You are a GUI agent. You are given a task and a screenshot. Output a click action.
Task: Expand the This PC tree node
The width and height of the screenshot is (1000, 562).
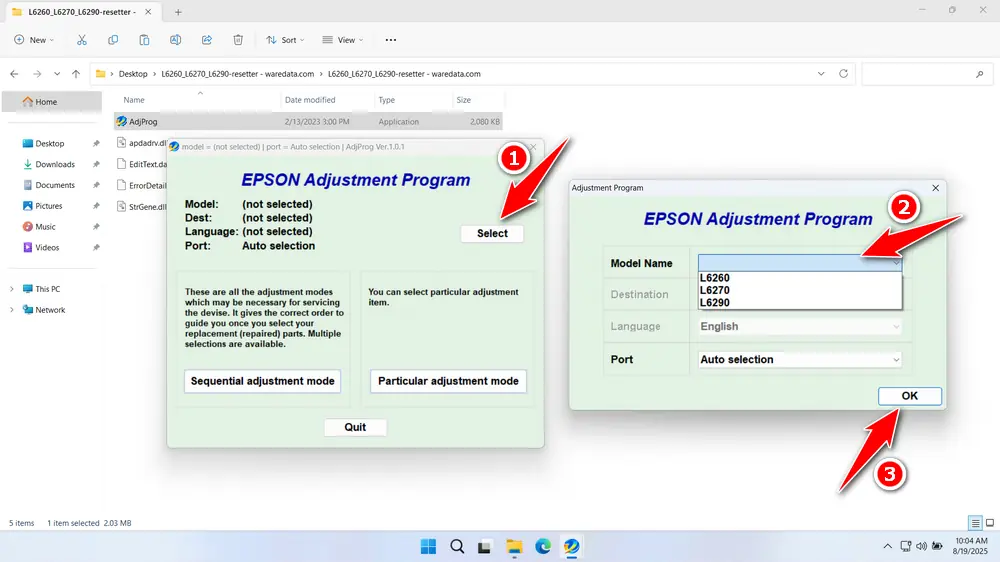pyautogui.click(x=11, y=289)
